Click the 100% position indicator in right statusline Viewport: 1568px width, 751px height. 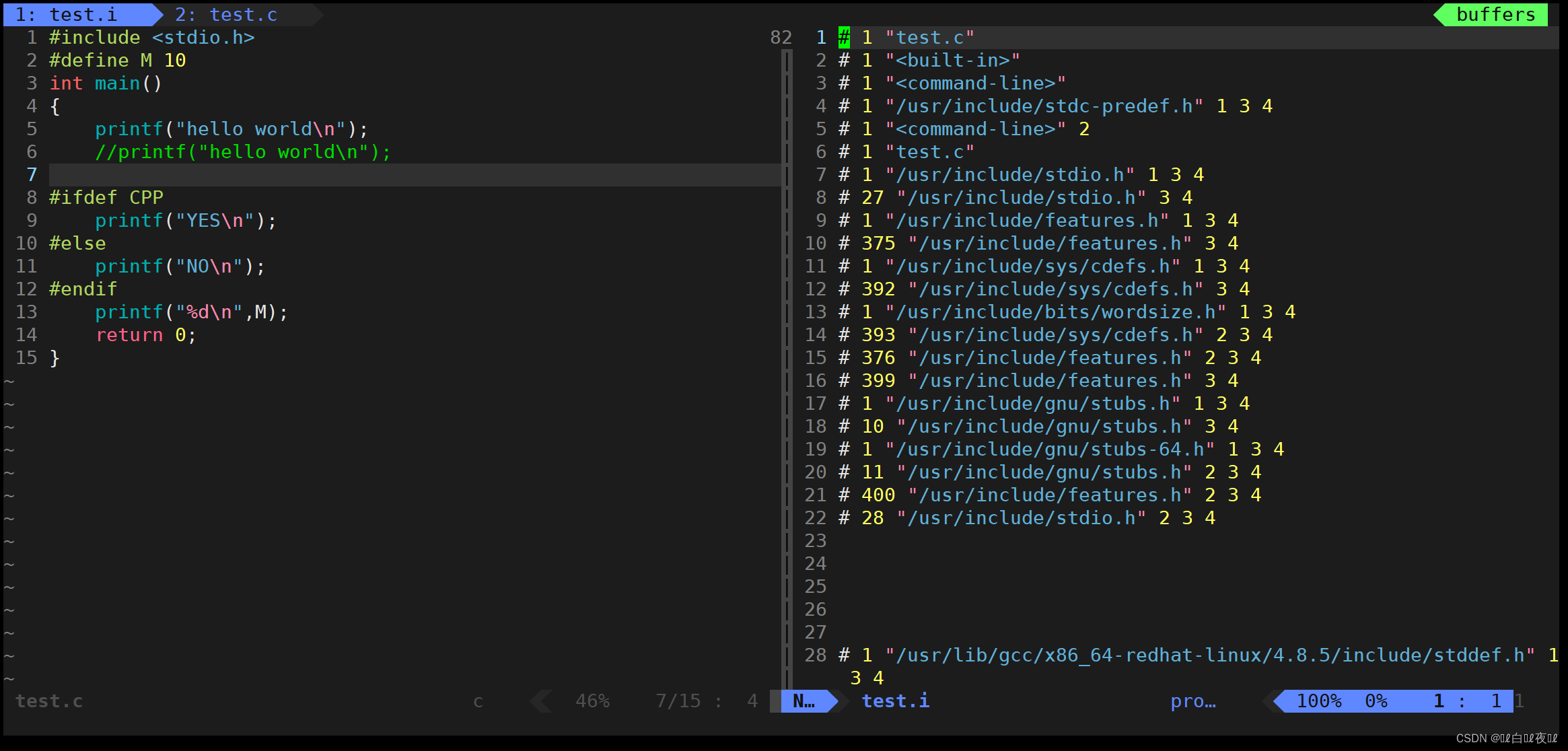tap(1319, 701)
